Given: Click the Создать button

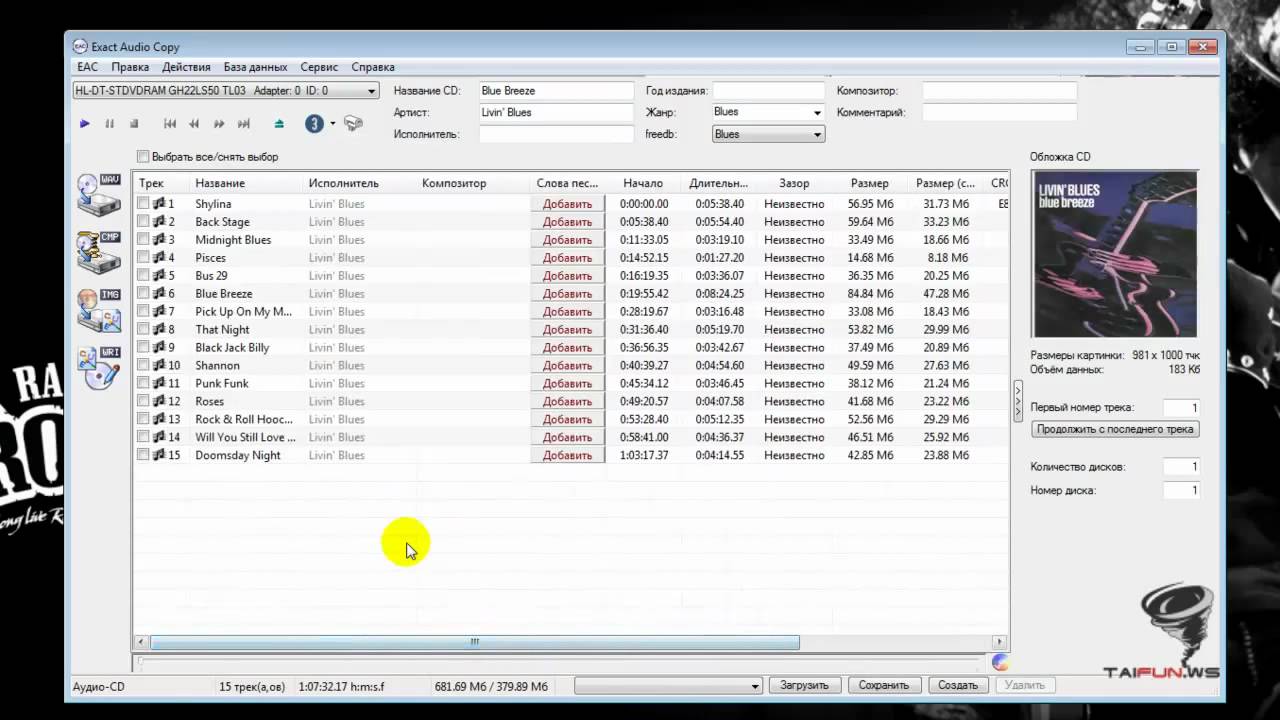Looking at the screenshot, I should point(958,685).
